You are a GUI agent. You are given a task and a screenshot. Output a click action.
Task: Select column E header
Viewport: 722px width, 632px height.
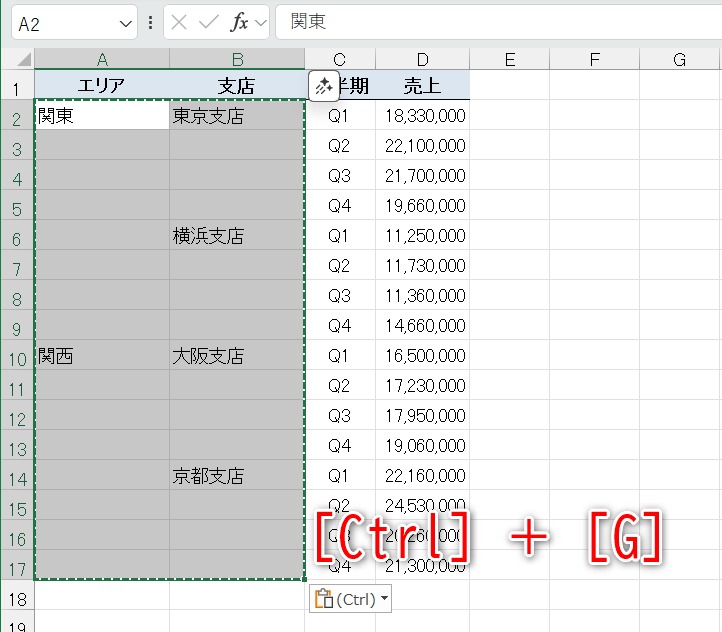coord(509,59)
